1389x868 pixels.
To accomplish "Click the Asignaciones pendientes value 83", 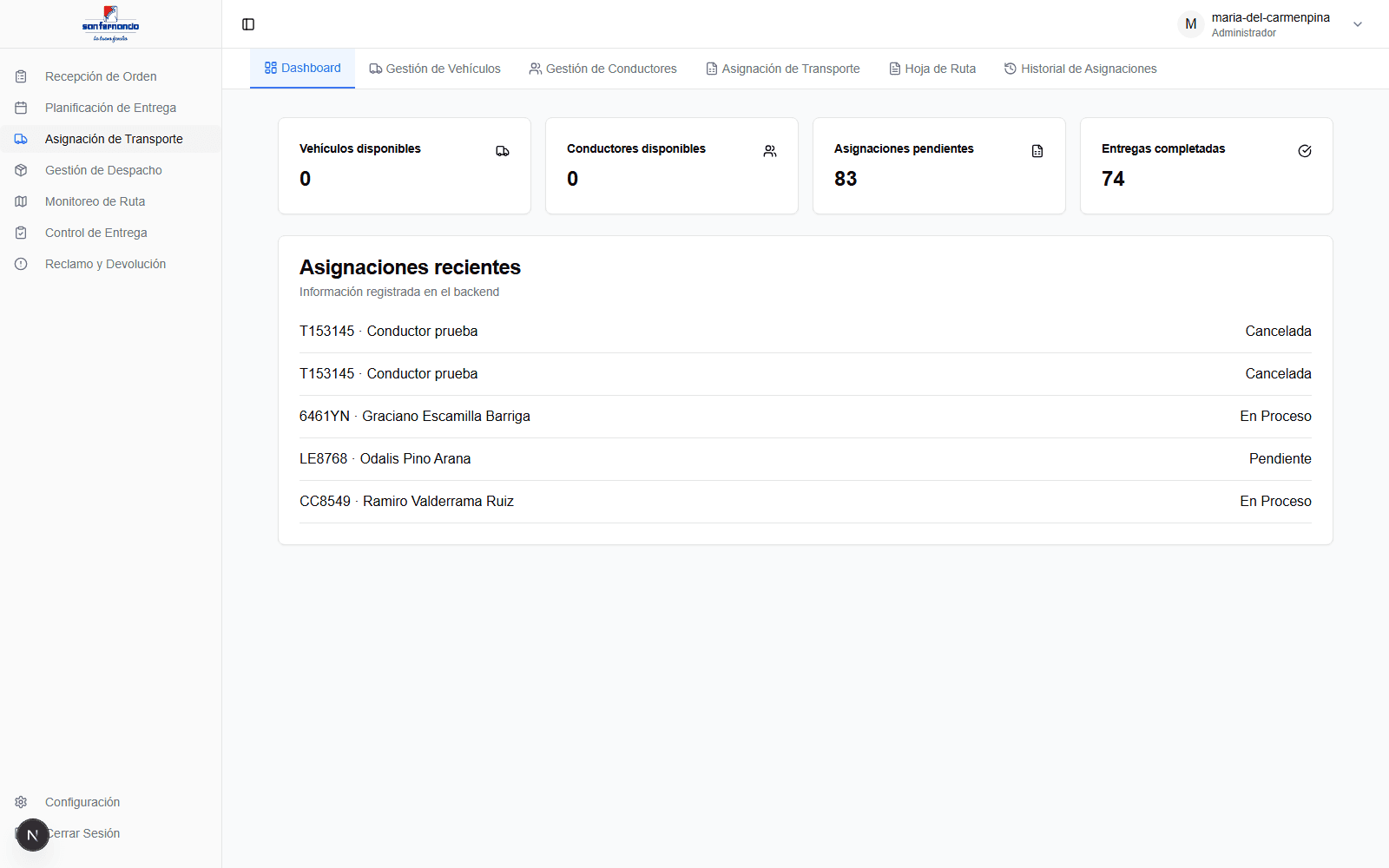I will point(846,179).
